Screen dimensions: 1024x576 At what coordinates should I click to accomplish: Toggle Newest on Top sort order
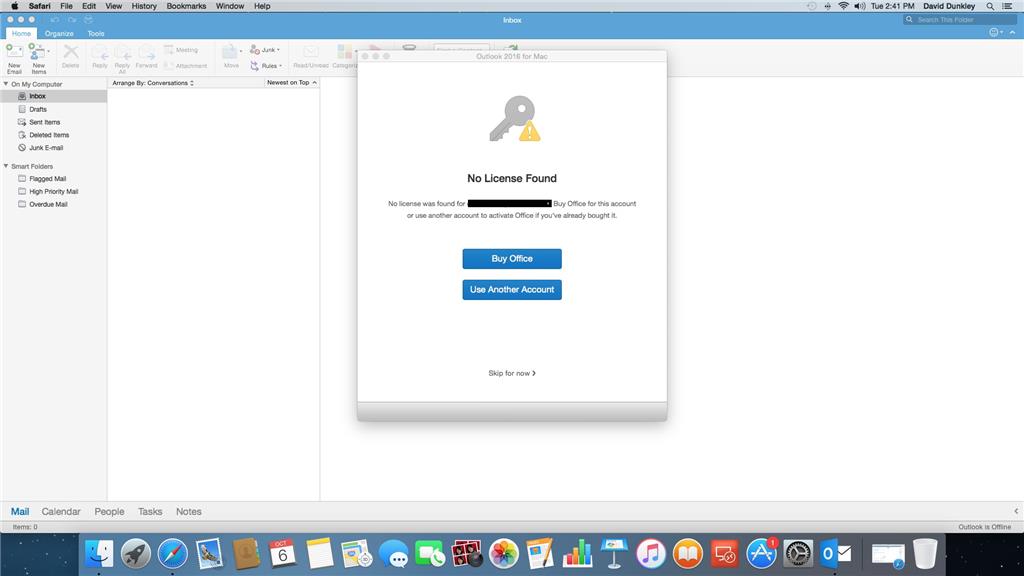pos(291,83)
